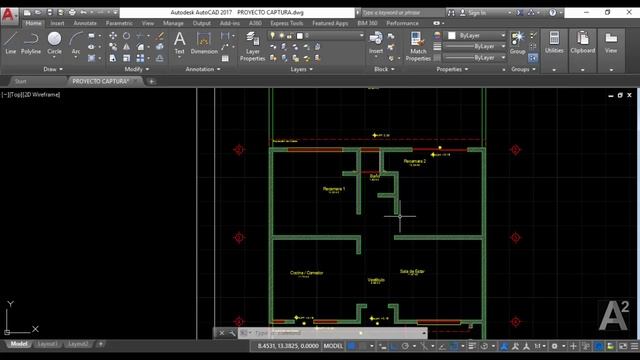640x360 pixels.
Task: Choose the Multiline Text tool
Action: 180,43
